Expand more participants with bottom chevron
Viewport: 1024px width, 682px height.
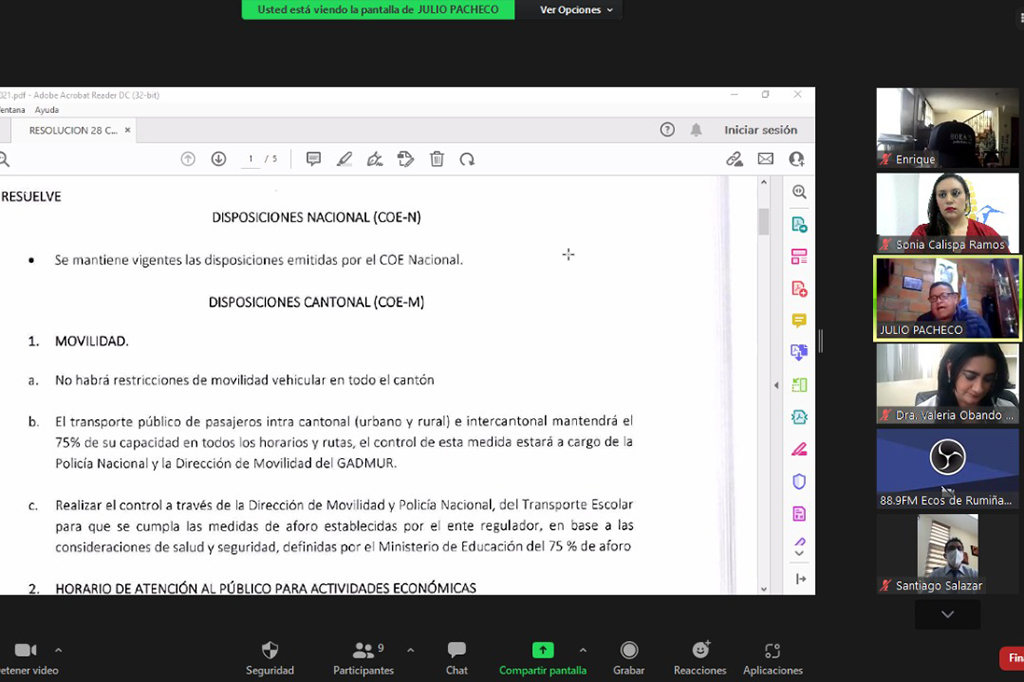pos(947,614)
